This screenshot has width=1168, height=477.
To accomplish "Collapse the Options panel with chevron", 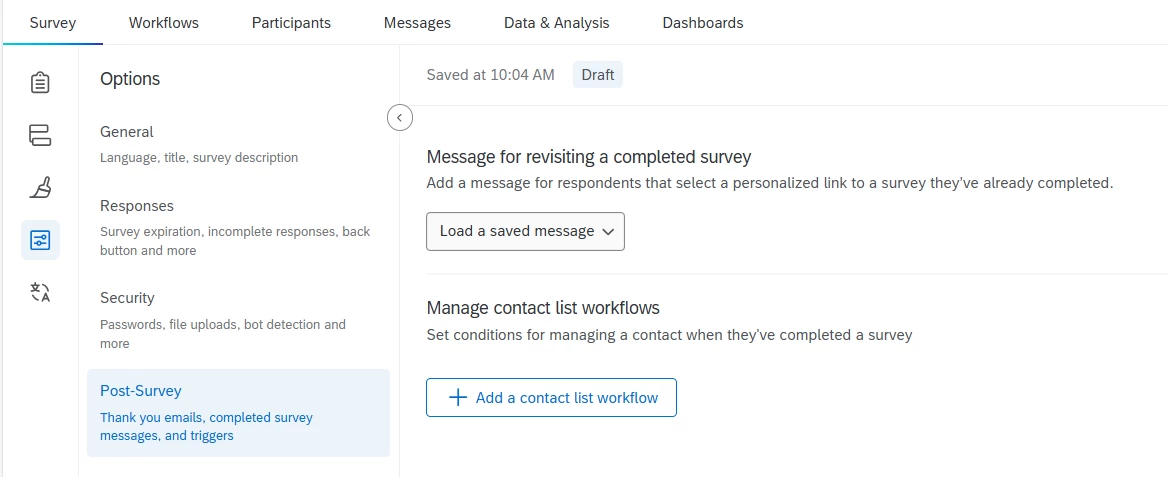I will click(399, 118).
